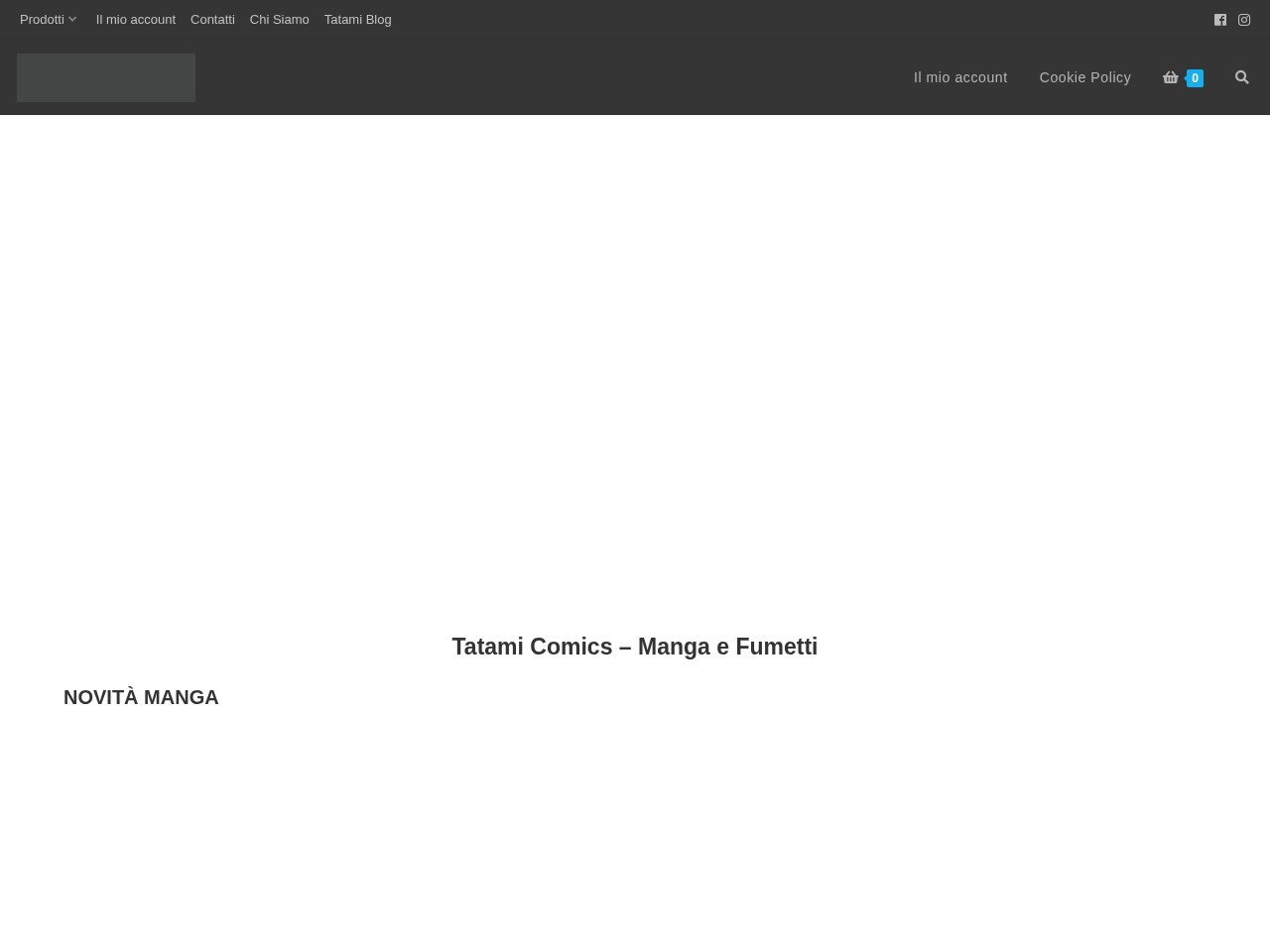Visit the Tatami Blog link
Screen dimensions: 1270x952
pyautogui.click(x=357, y=19)
